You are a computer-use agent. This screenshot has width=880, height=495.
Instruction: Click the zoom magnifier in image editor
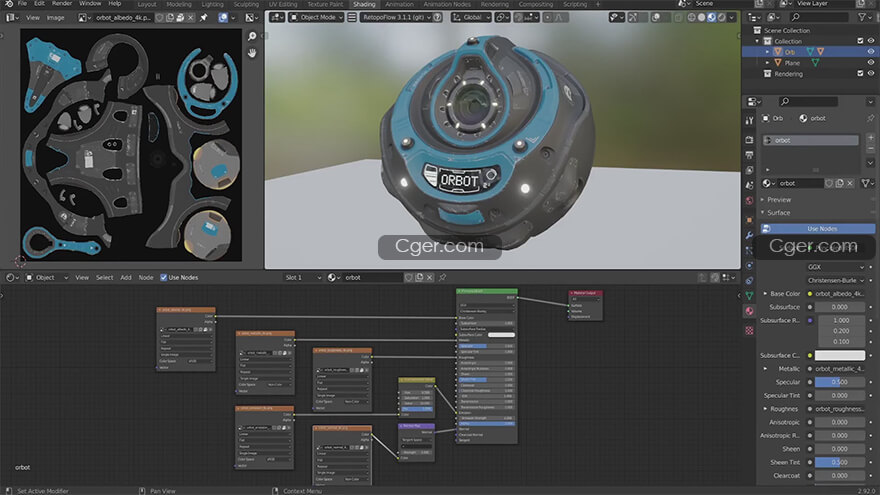click(252, 36)
